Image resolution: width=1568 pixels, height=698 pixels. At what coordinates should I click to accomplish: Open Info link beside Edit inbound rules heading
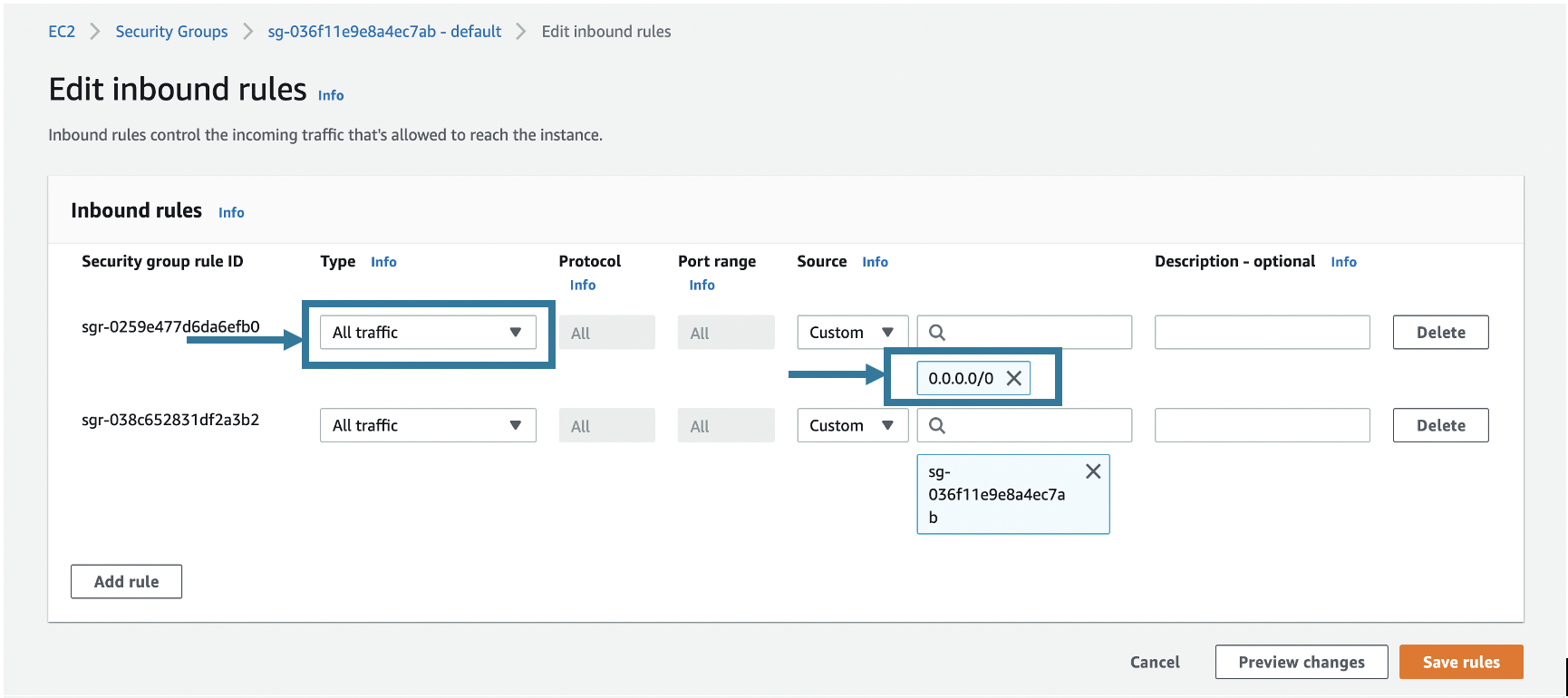tap(331, 95)
